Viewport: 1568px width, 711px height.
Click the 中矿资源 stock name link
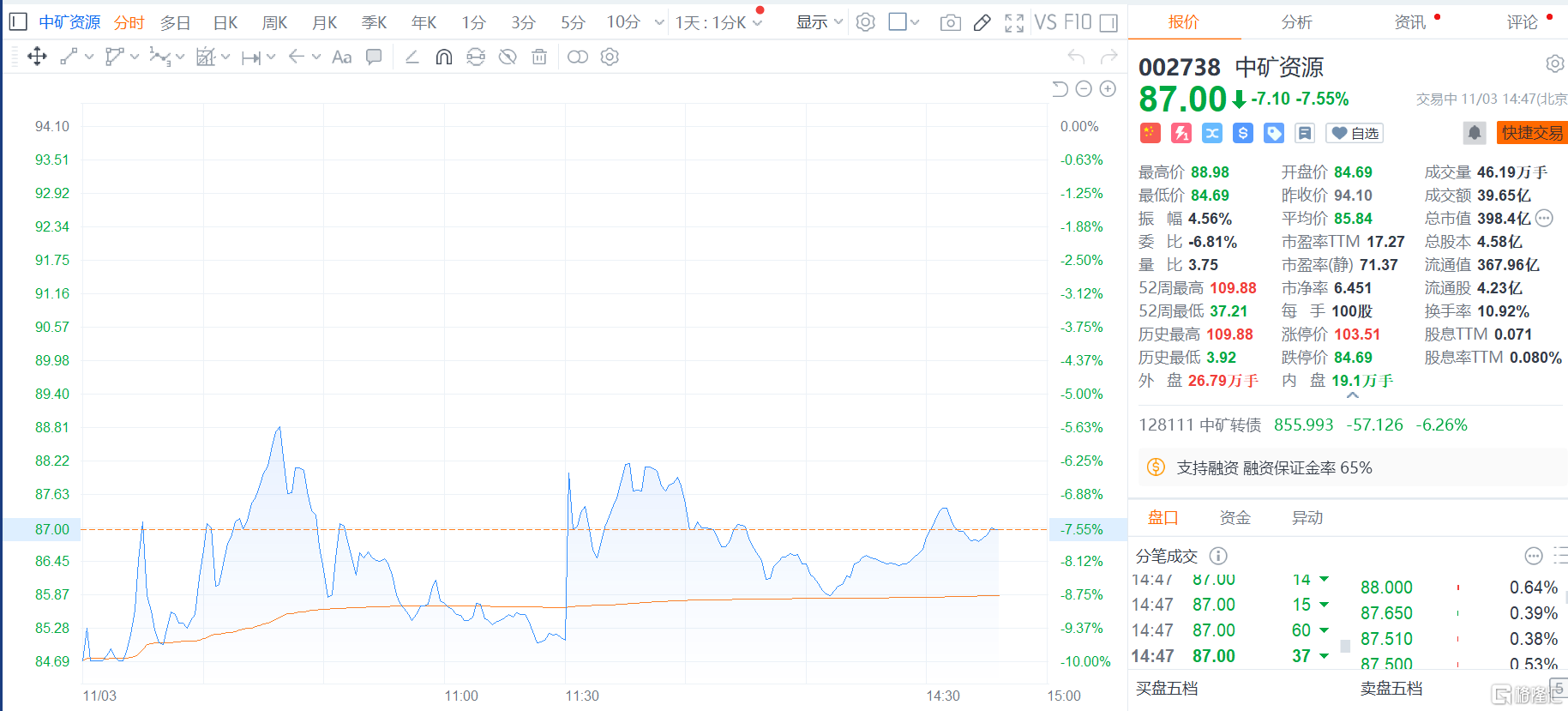point(69,22)
